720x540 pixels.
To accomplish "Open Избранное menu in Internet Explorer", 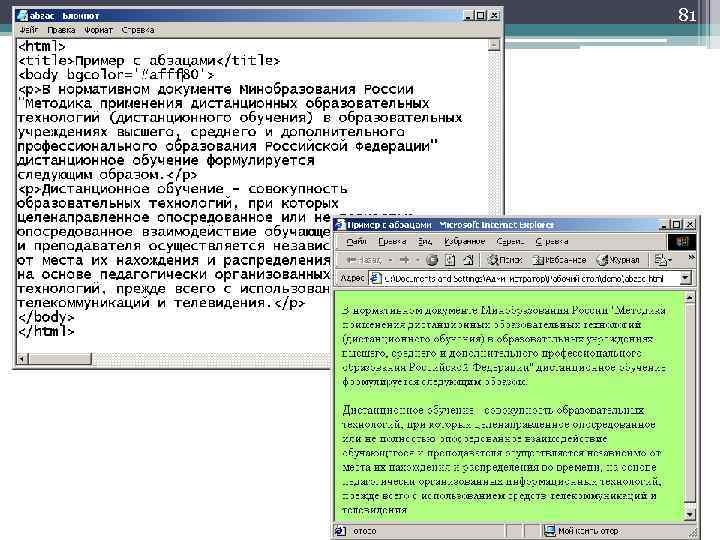I will click(x=464, y=242).
